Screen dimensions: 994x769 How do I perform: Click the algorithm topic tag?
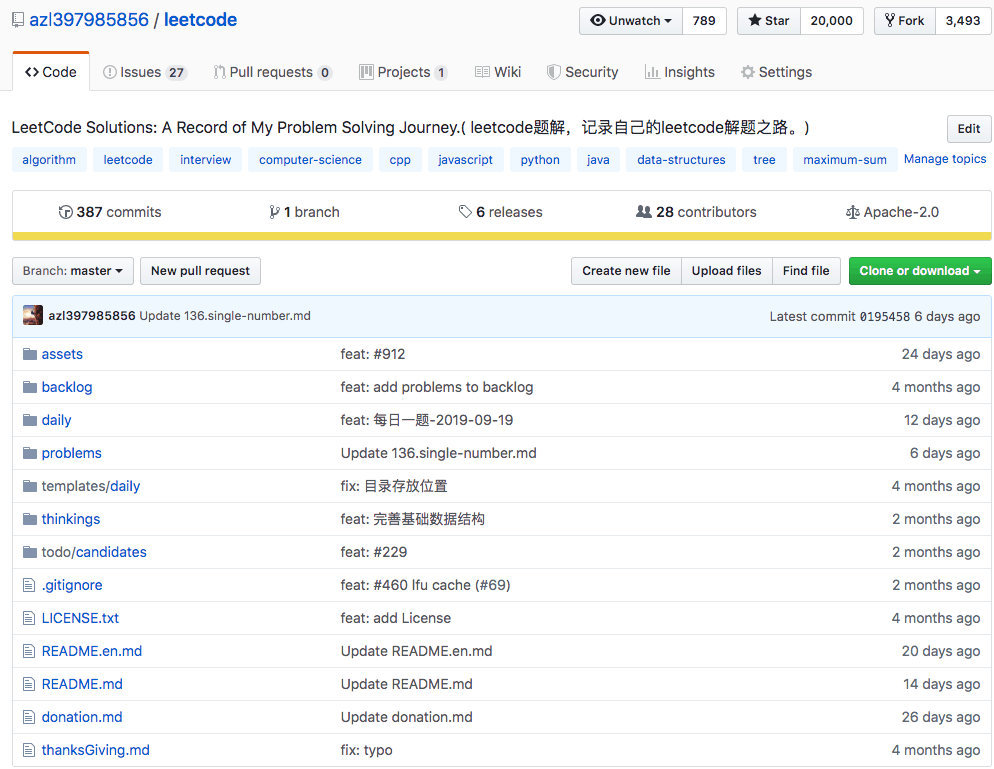pyautogui.click(x=49, y=160)
